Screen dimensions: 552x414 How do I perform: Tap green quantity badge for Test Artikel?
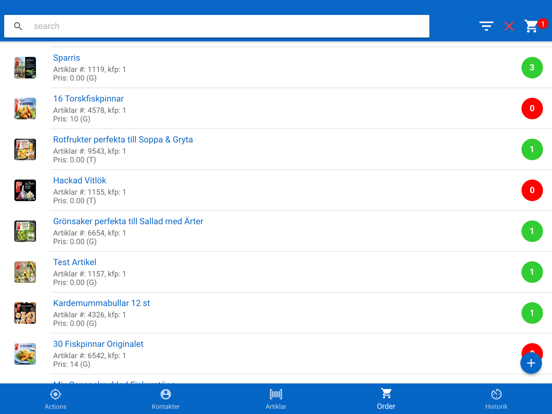(x=532, y=271)
